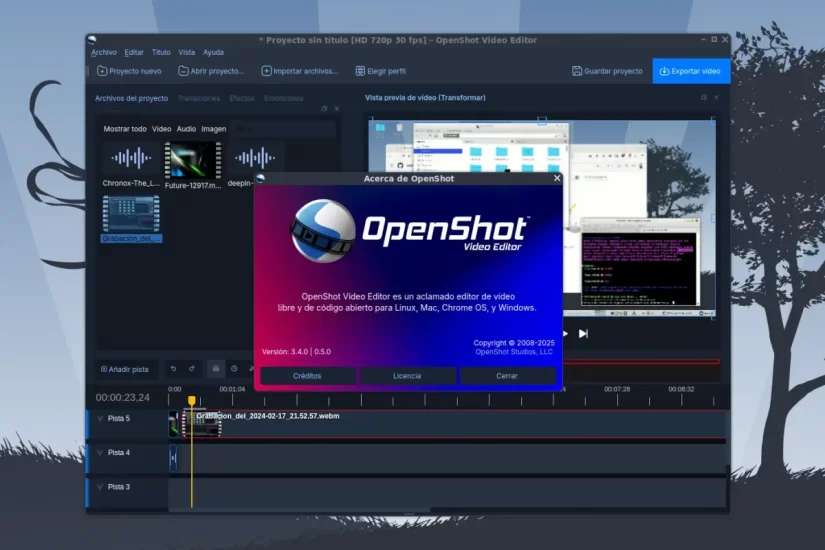This screenshot has height=550, width=825.
Task: Click Importar archivos in the toolbar
Action: click(x=299, y=71)
